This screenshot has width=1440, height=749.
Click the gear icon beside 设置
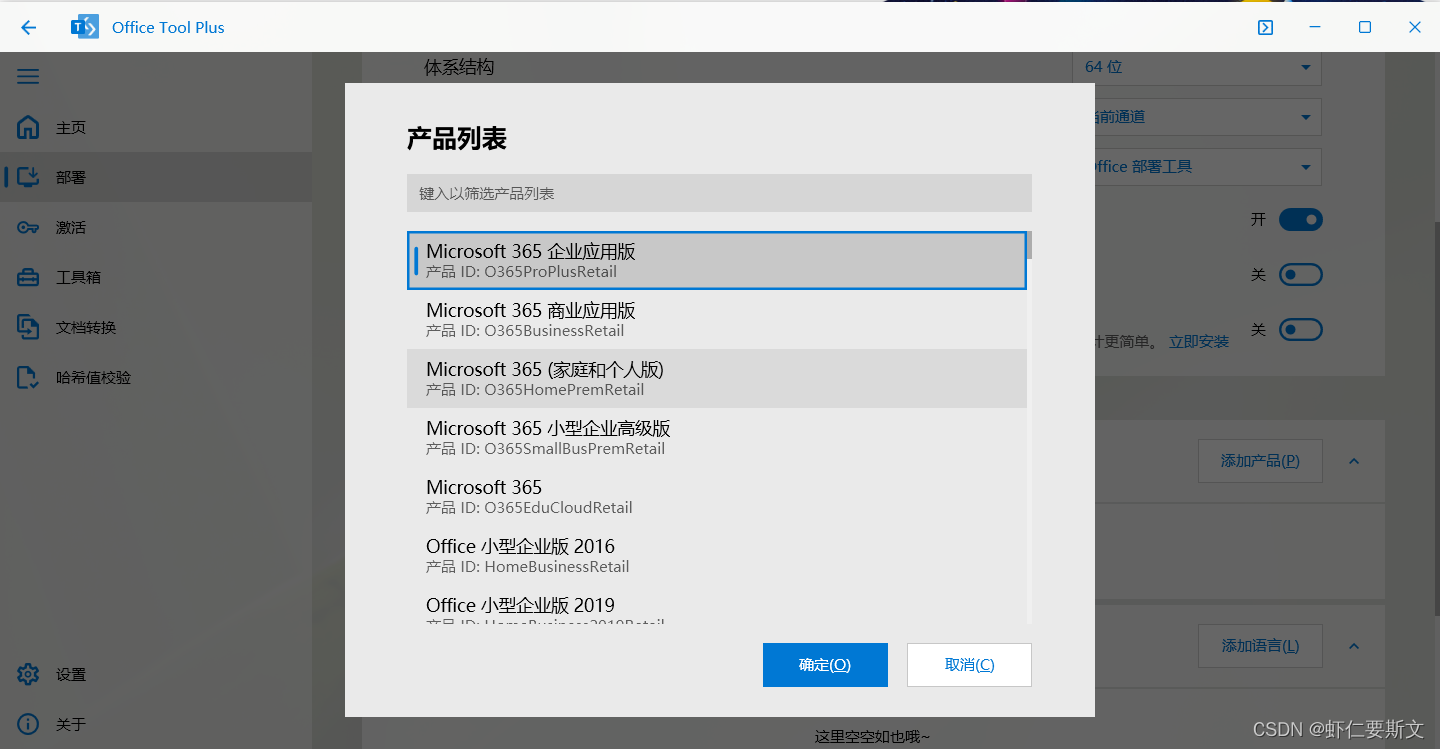28,674
